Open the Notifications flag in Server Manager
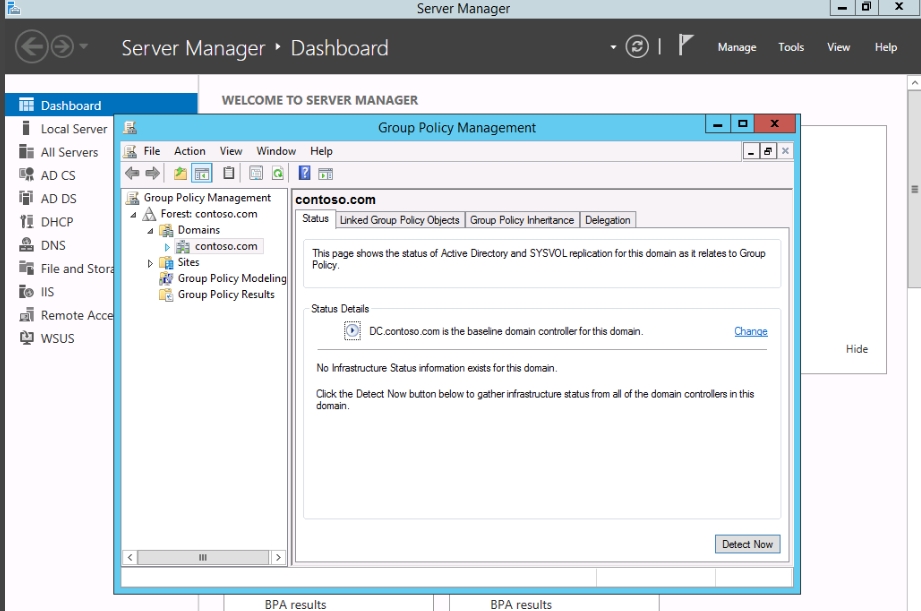 pyautogui.click(x=685, y=45)
